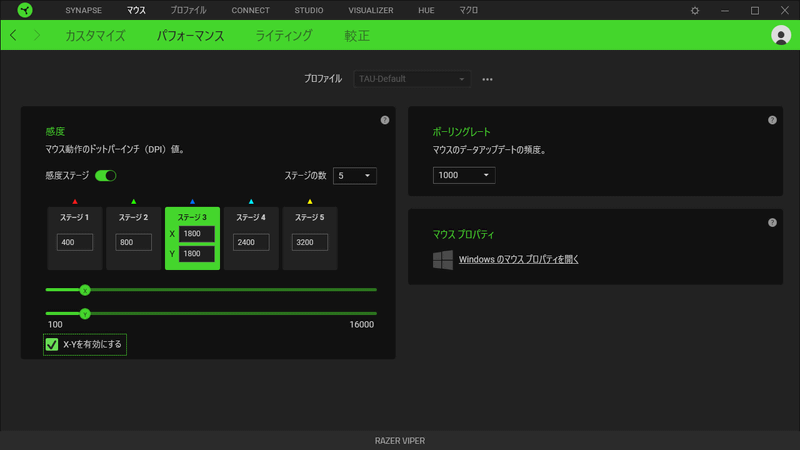
Task: Click the stage 3 X DPI field
Action: (x=197, y=234)
